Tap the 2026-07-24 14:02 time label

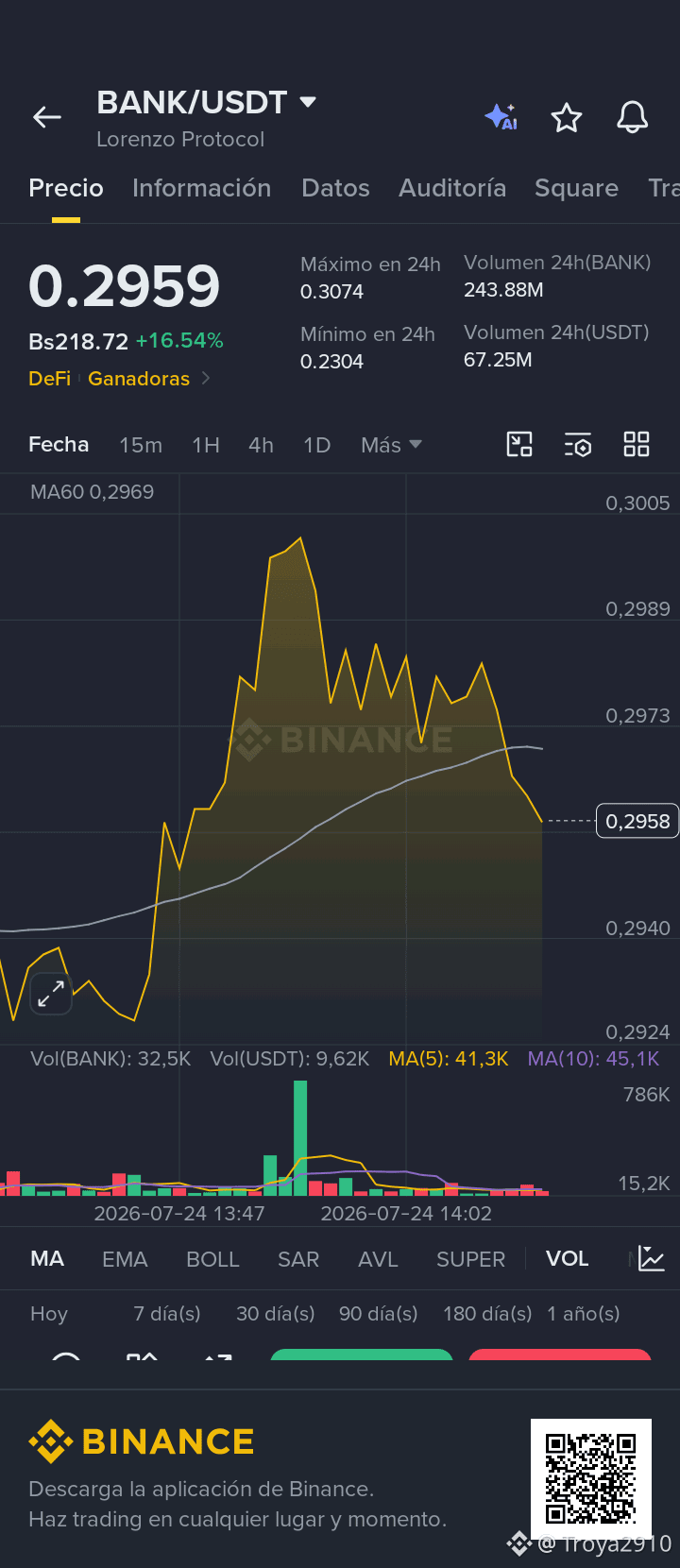click(406, 1214)
